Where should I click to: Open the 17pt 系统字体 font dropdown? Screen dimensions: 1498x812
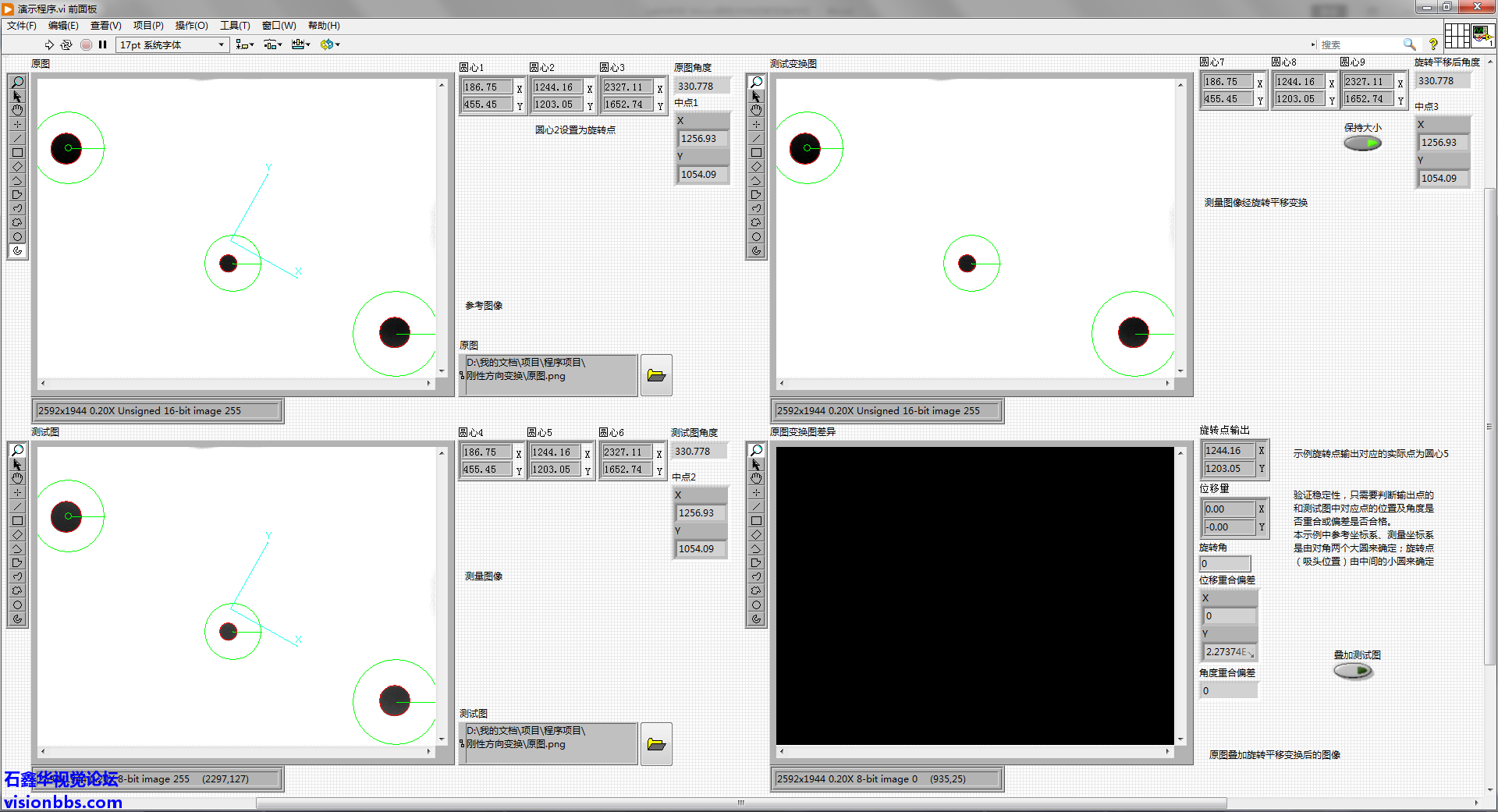coord(172,44)
